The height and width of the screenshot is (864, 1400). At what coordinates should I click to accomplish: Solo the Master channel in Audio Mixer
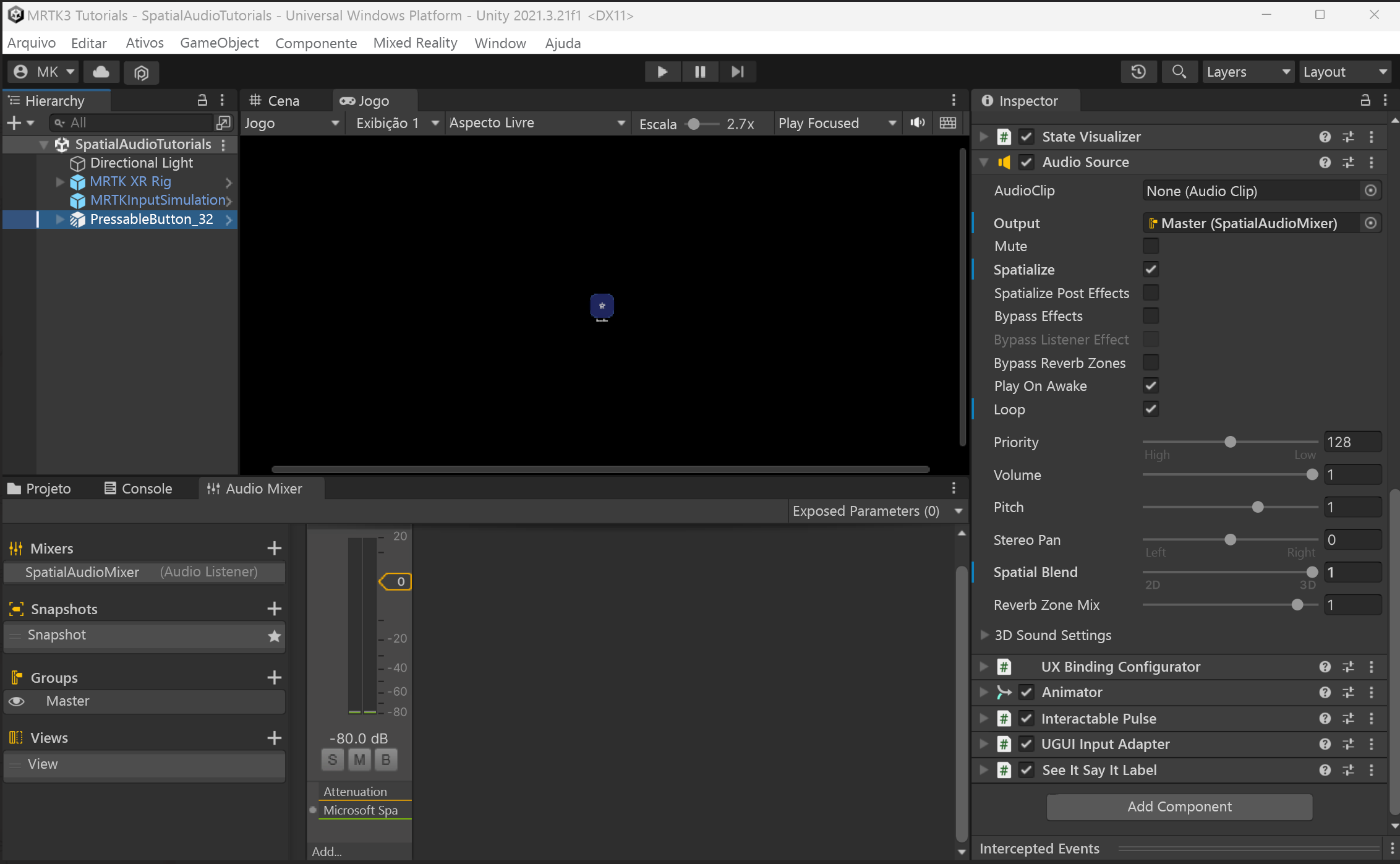point(332,759)
